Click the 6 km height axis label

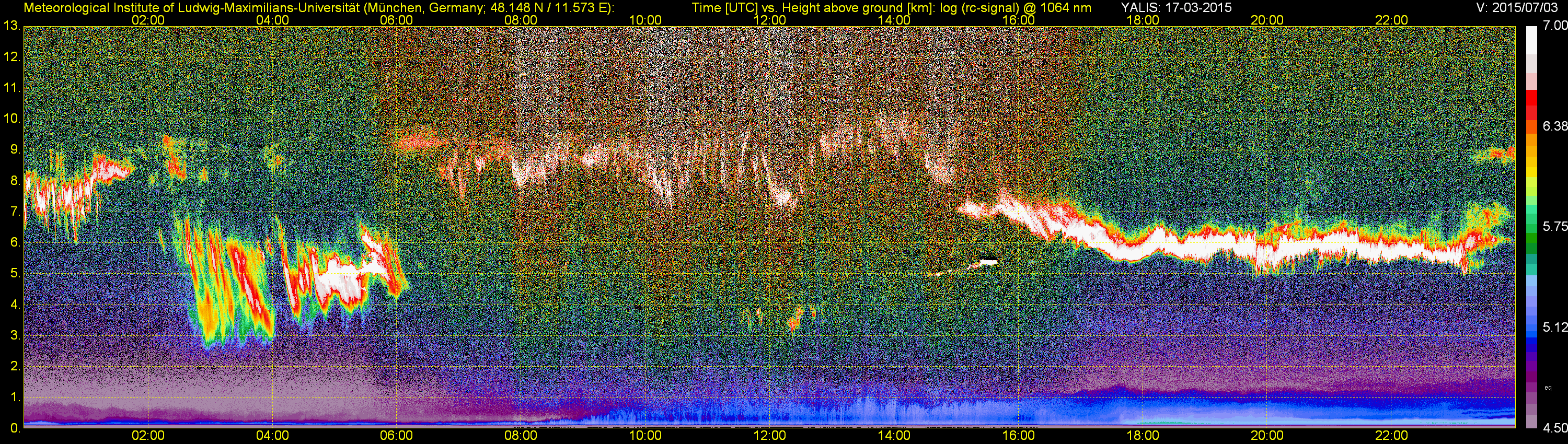[15, 243]
